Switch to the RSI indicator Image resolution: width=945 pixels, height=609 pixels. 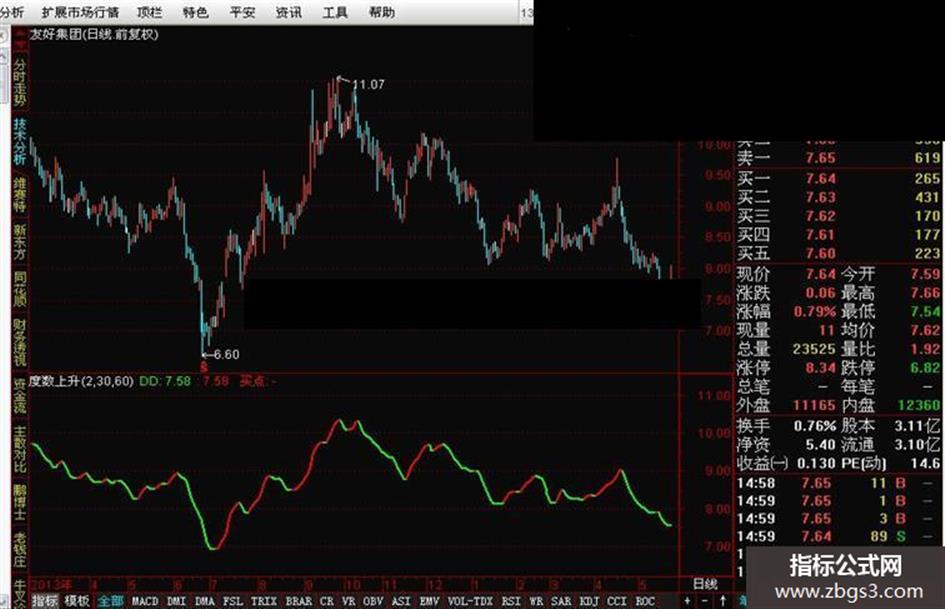pyautogui.click(x=511, y=601)
